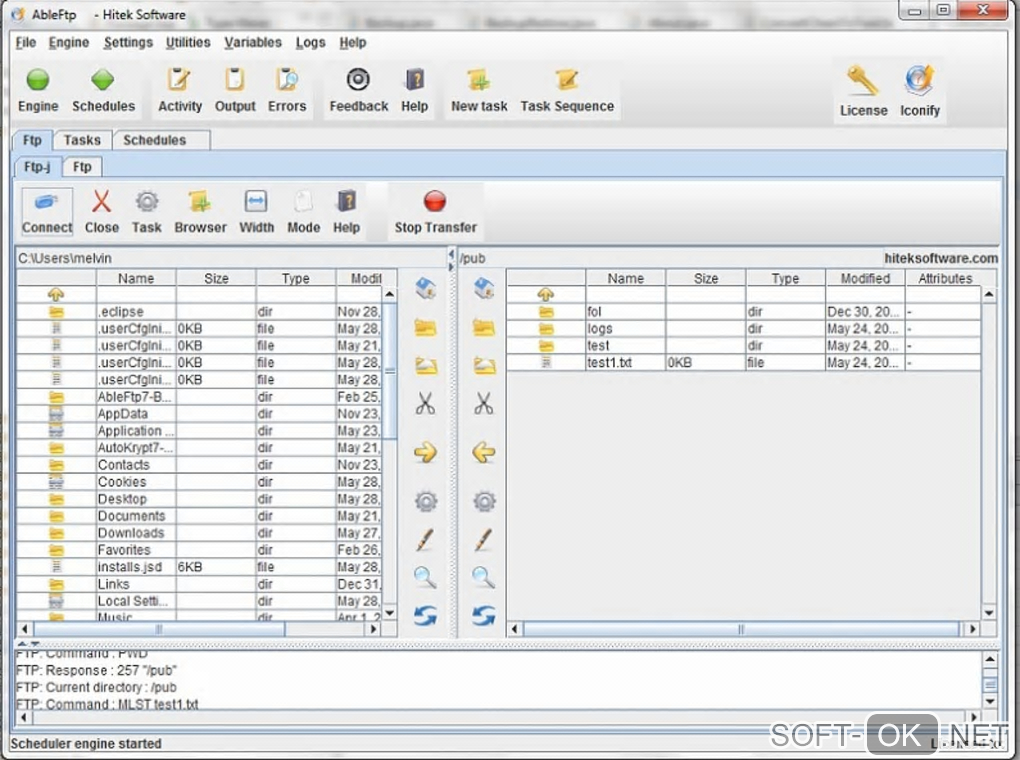1020x760 pixels.
Task: Open the Utilities menu
Action: pyautogui.click(x=188, y=42)
